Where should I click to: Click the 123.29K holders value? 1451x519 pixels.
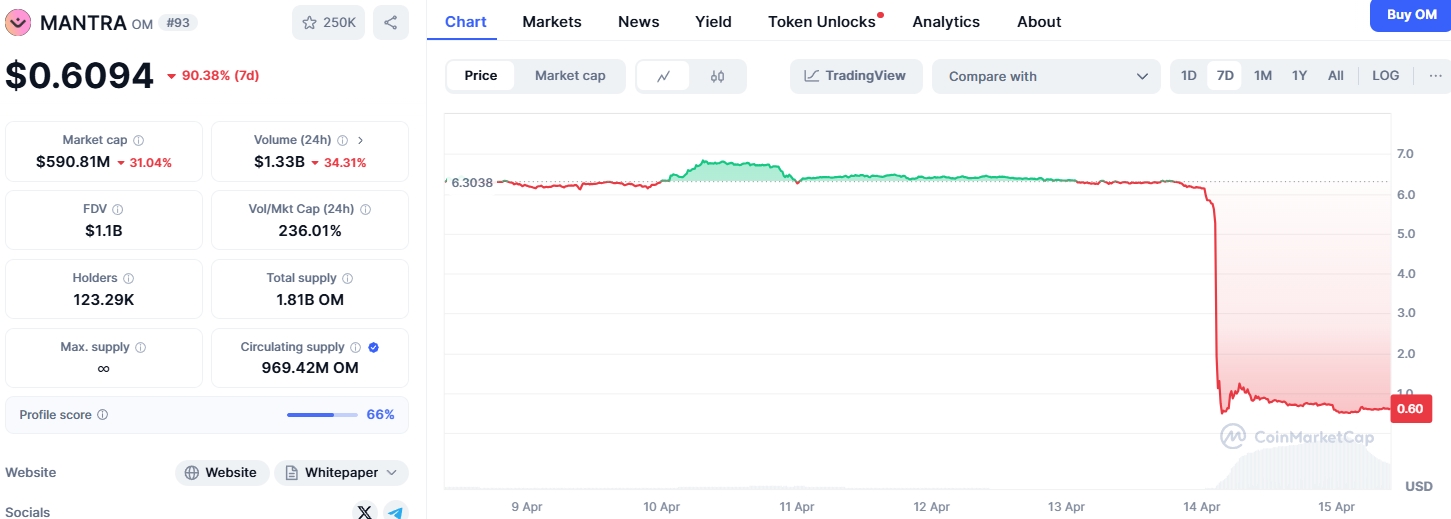(104, 299)
